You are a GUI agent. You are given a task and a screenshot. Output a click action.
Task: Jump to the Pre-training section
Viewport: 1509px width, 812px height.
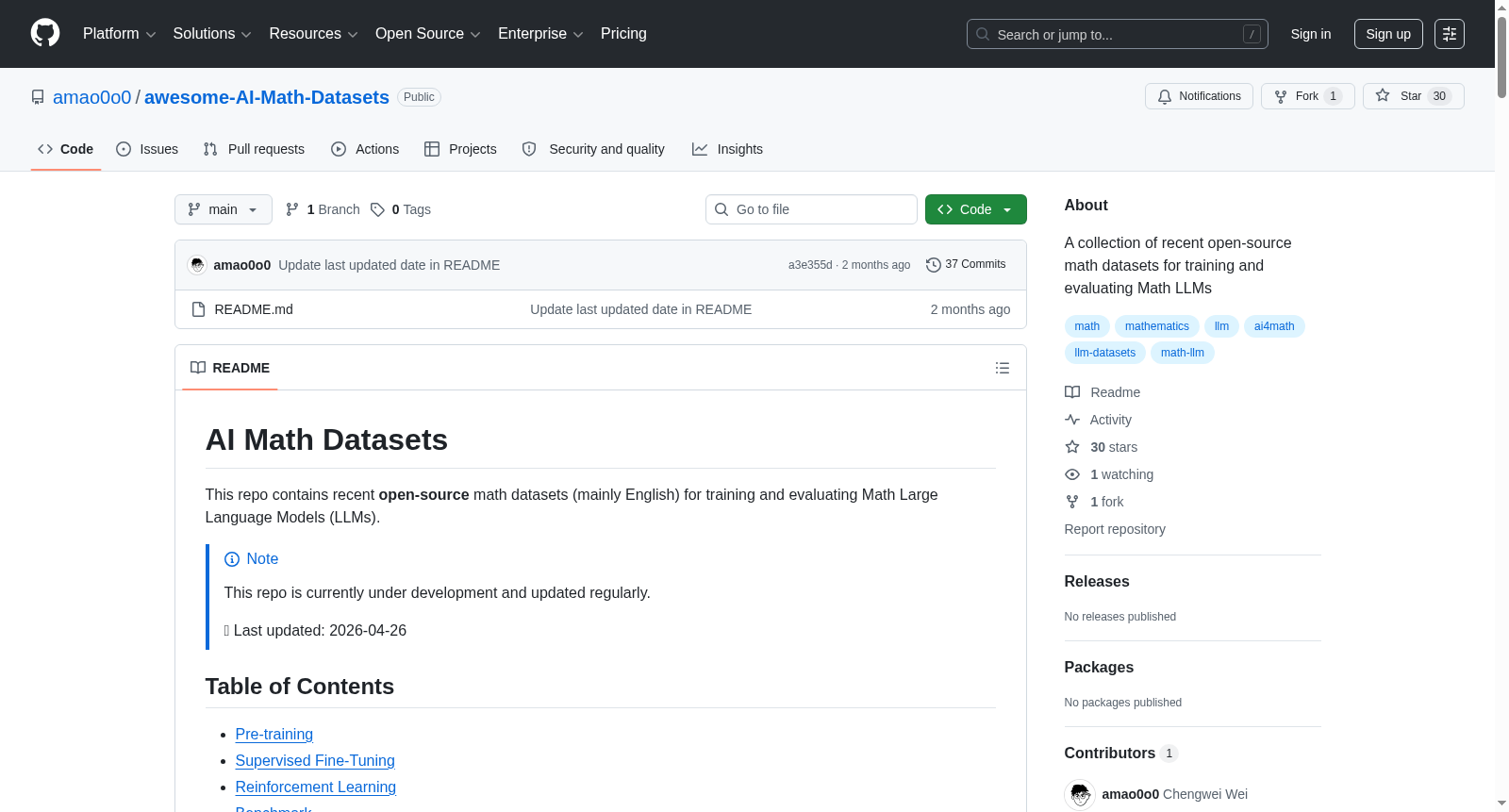tap(274, 734)
